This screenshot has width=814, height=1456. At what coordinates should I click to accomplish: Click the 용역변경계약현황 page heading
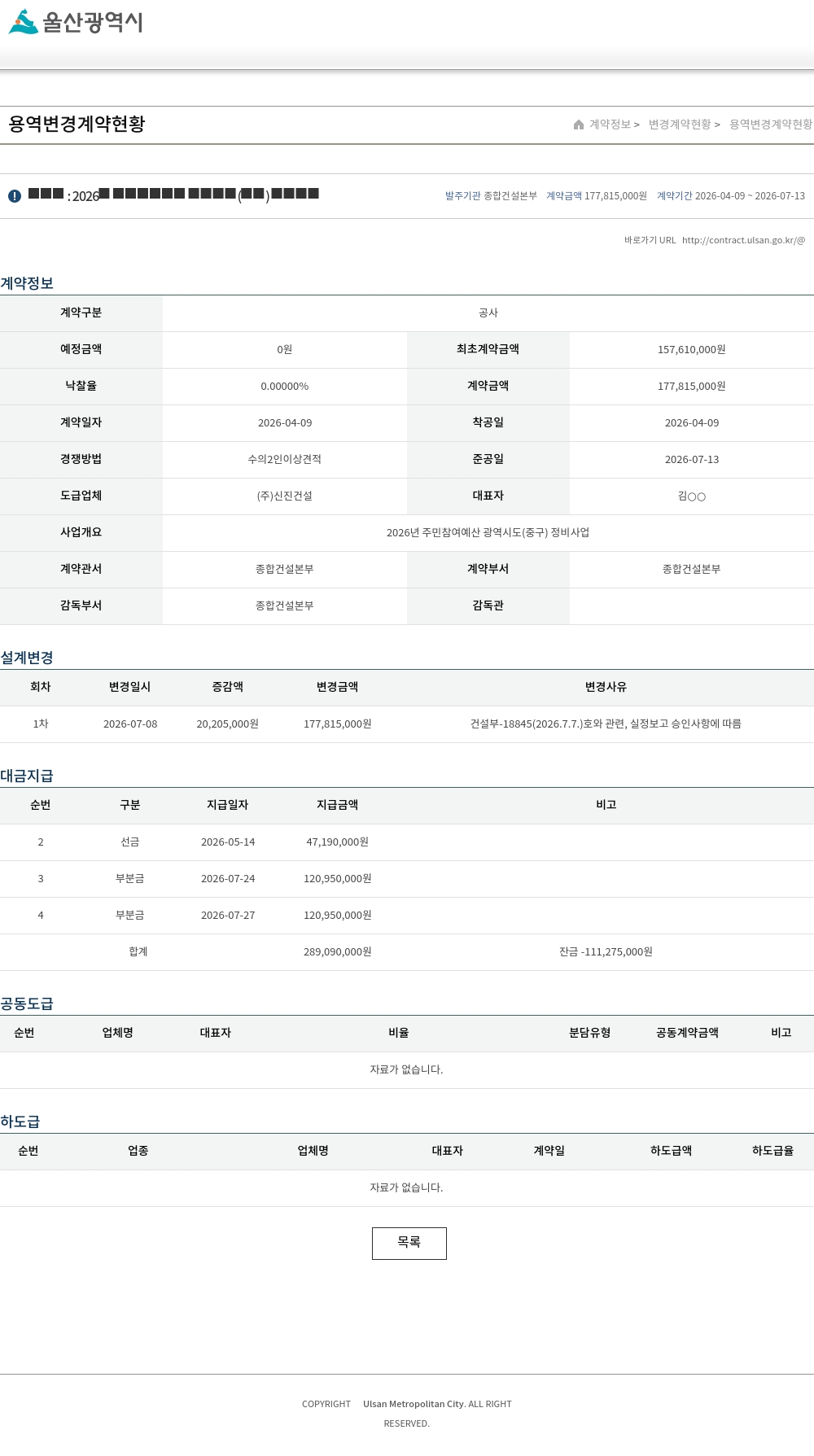click(x=77, y=125)
